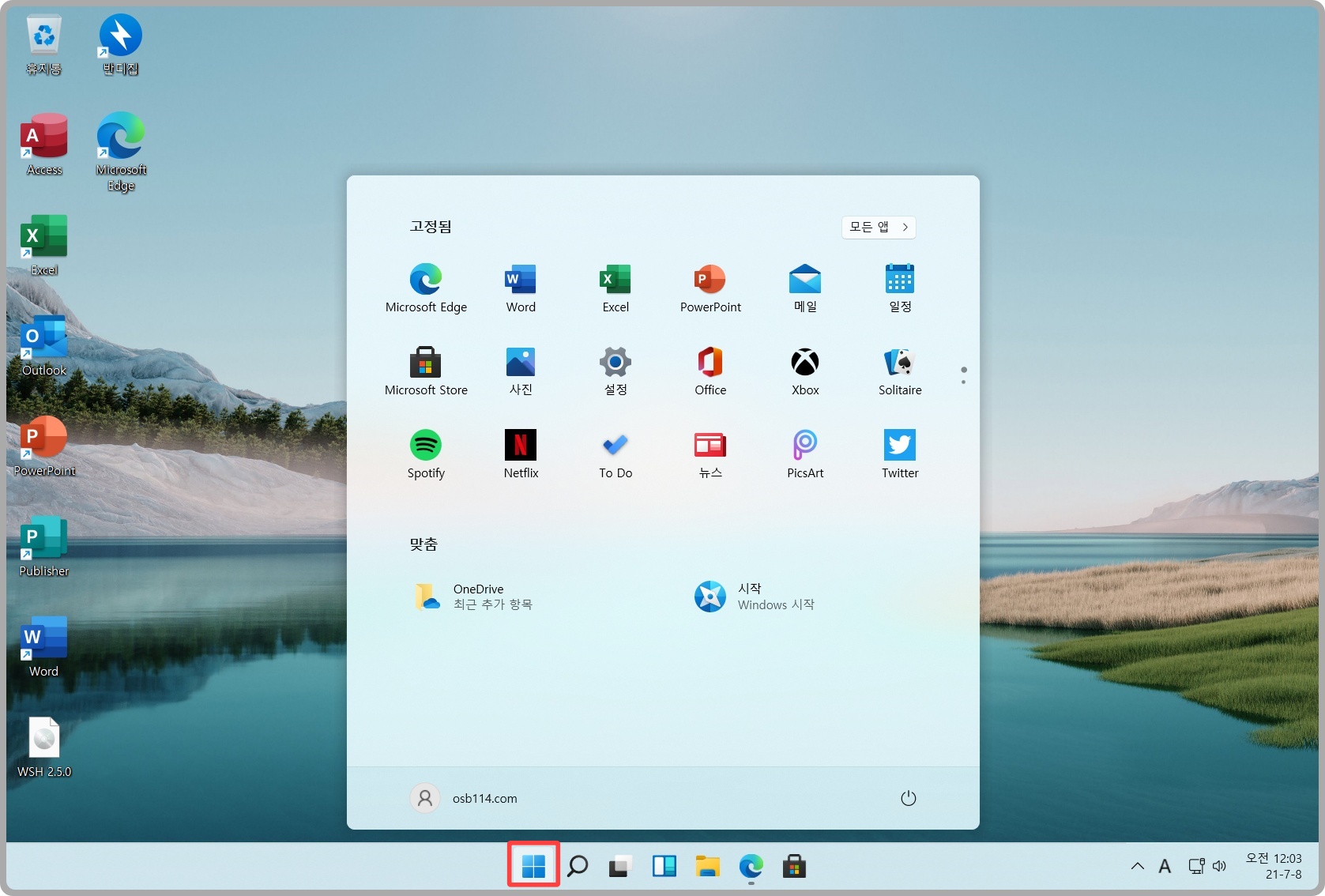The image size is (1325, 896).
Task: Open network status tray icon
Action: point(1196,866)
